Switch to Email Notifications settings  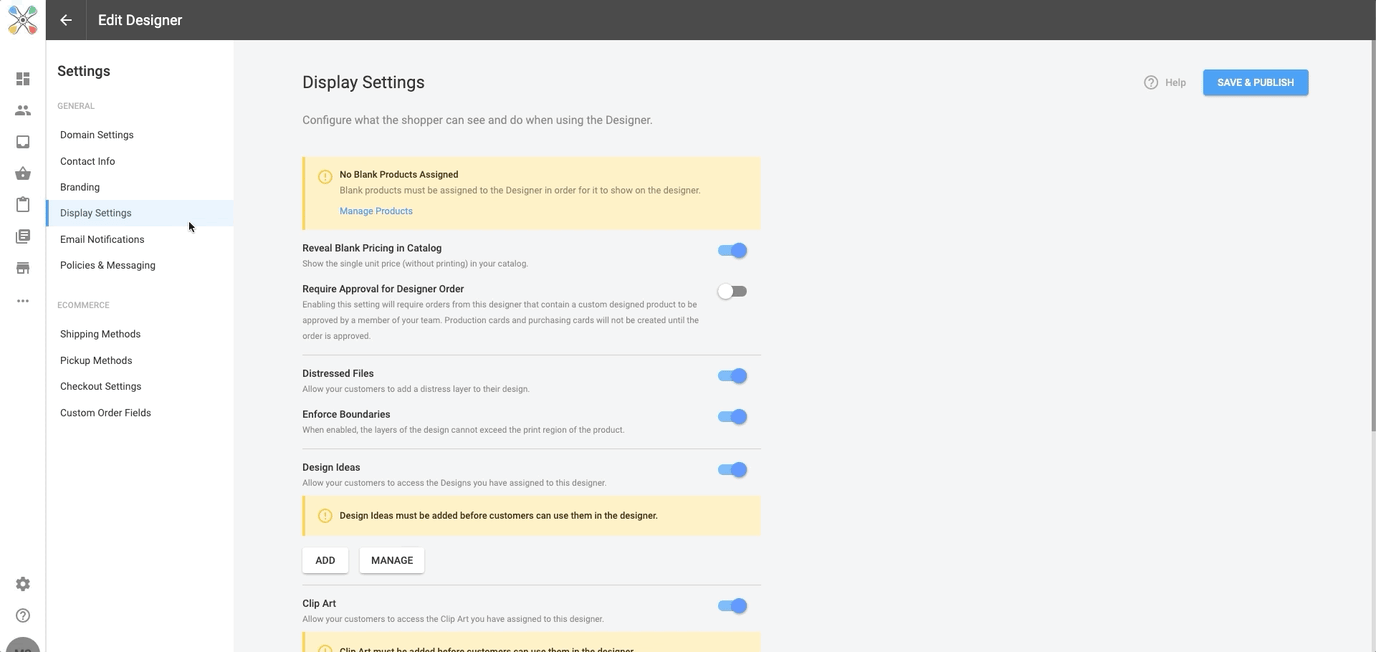[101, 239]
